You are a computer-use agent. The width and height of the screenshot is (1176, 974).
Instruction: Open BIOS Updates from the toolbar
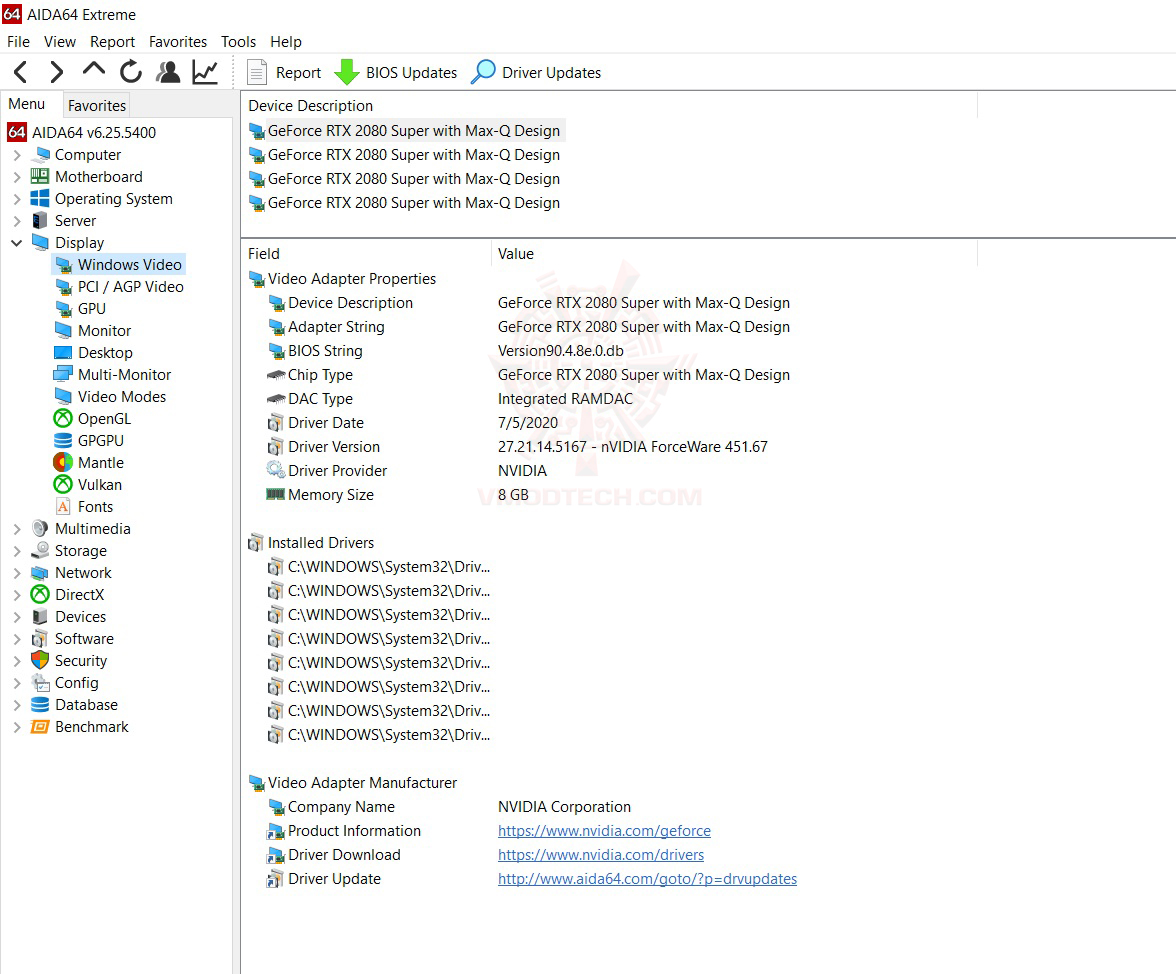pyautogui.click(x=395, y=73)
